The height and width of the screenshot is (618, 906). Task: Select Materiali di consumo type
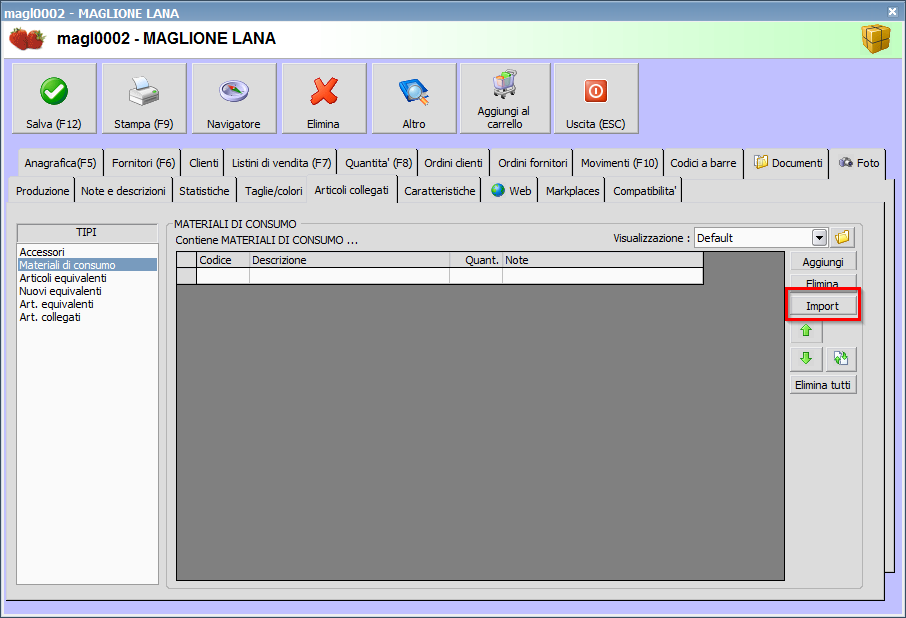click(87, 265)
